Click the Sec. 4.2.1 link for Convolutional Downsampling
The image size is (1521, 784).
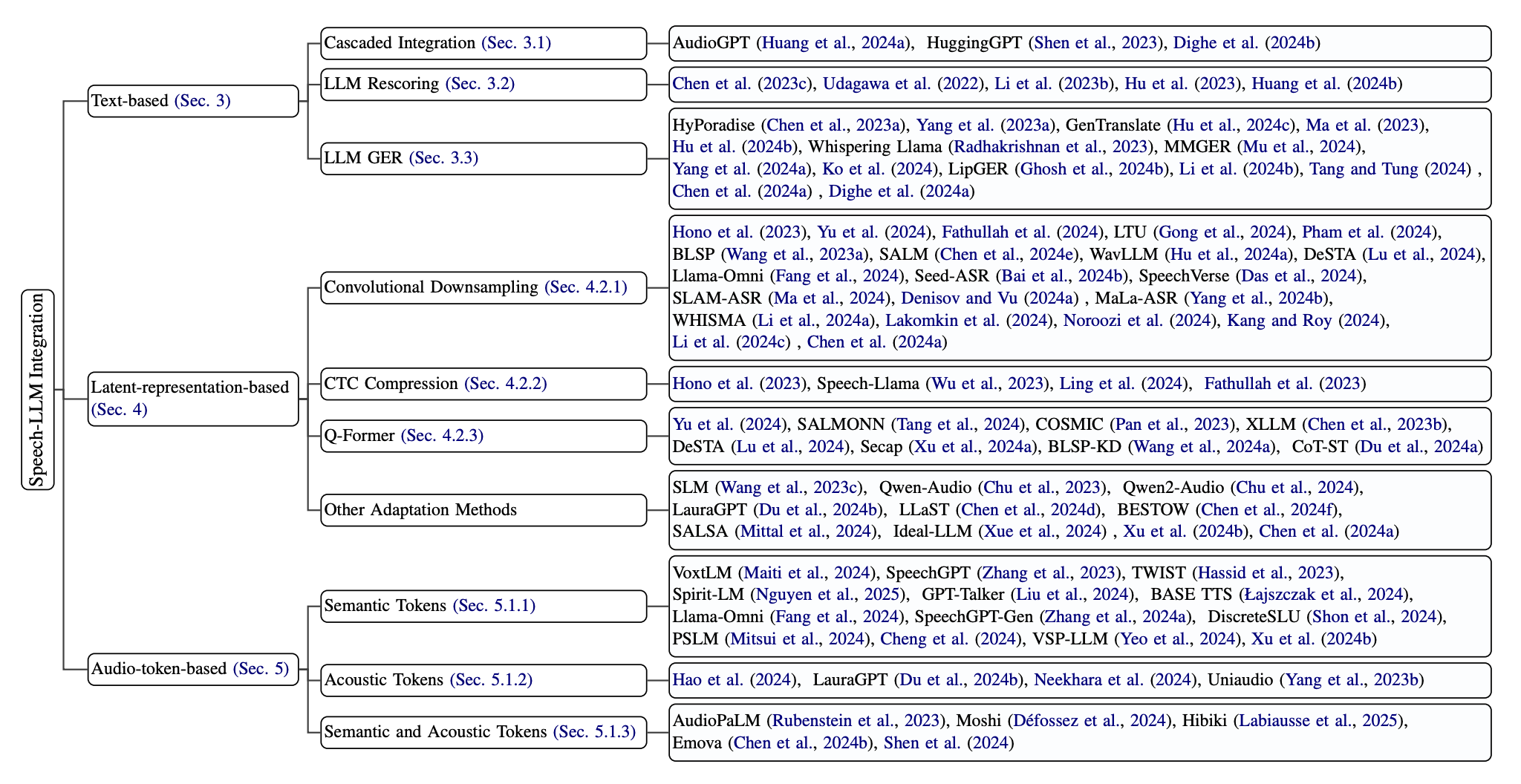(587, 287)
